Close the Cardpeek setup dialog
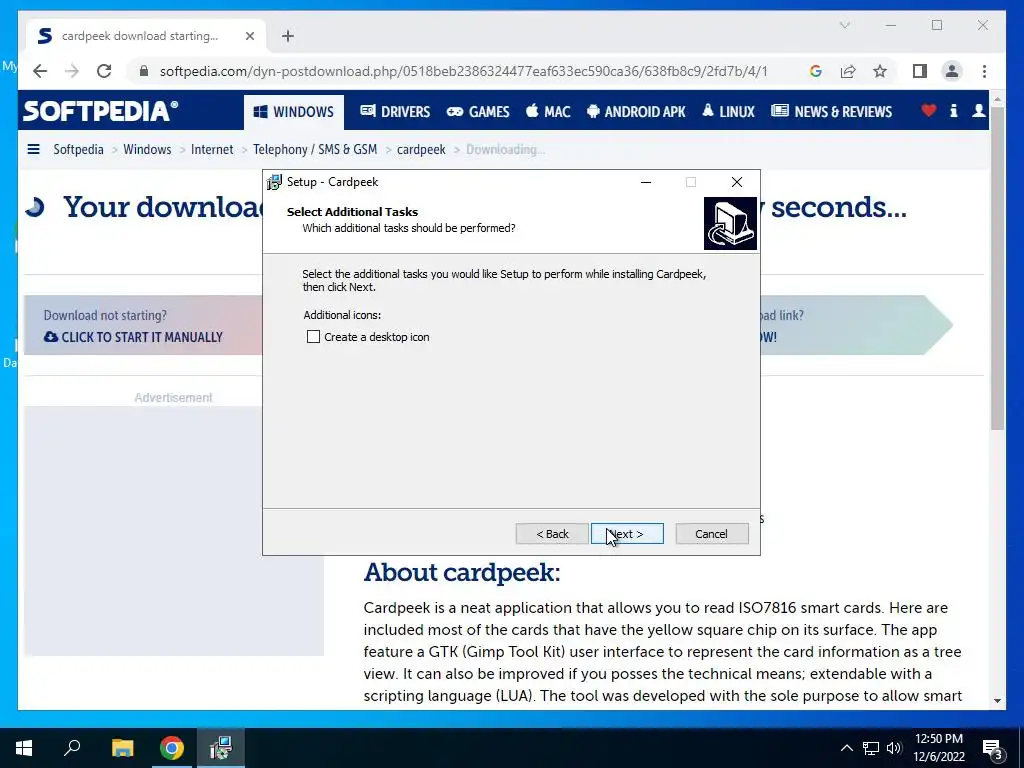 tap(737, 182)
